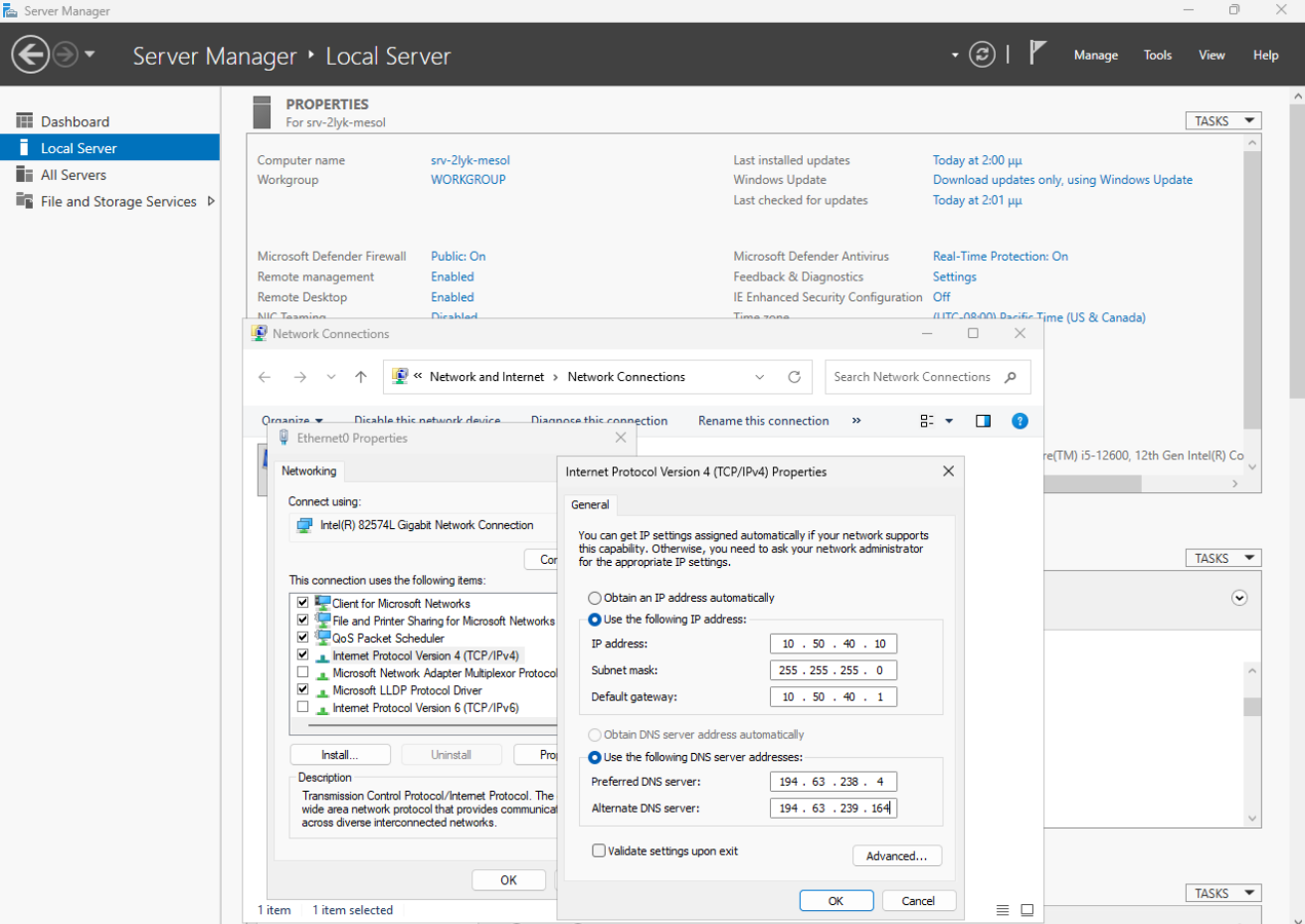Click Rename this connection
The image size is (1305, 924).
(x=764, y=421)
